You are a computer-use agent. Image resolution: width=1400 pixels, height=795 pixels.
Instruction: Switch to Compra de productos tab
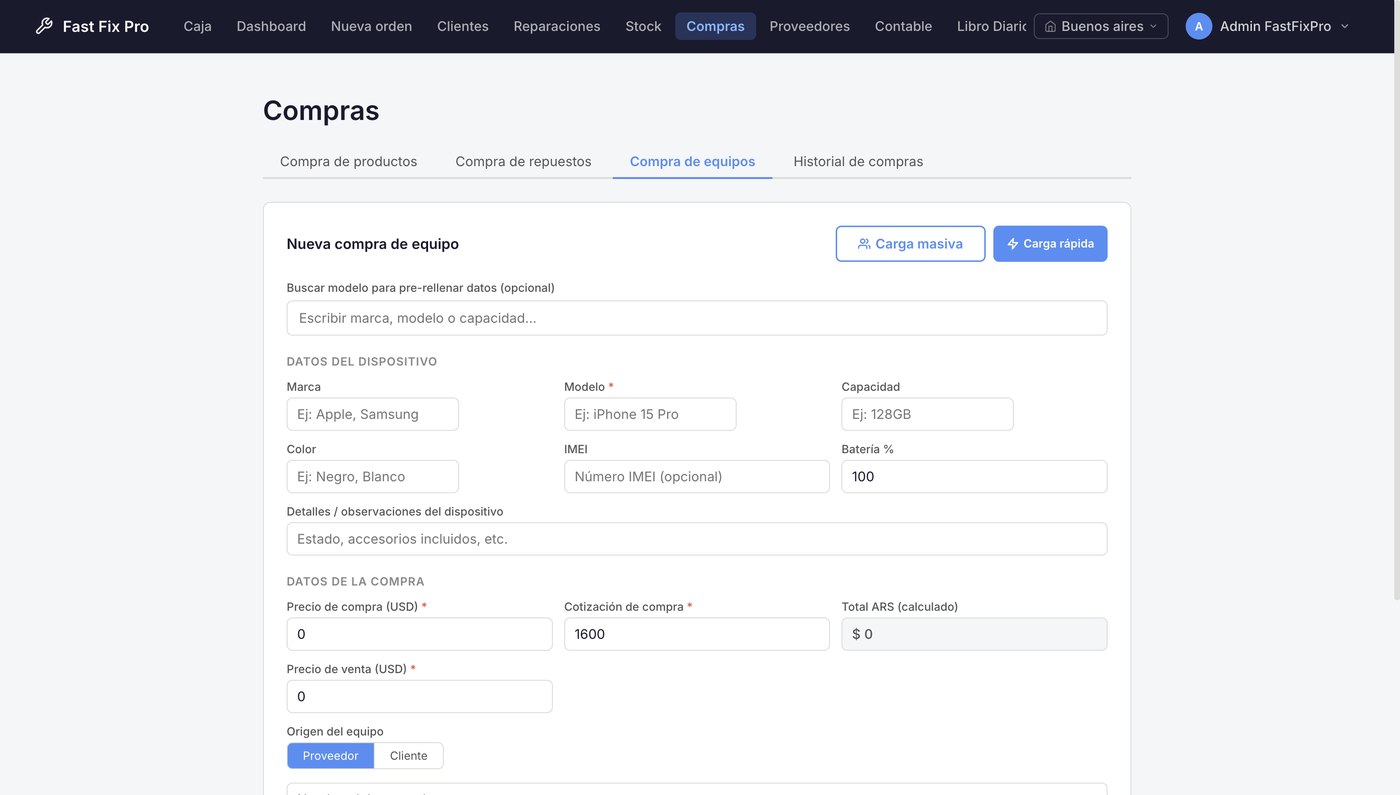349,161
